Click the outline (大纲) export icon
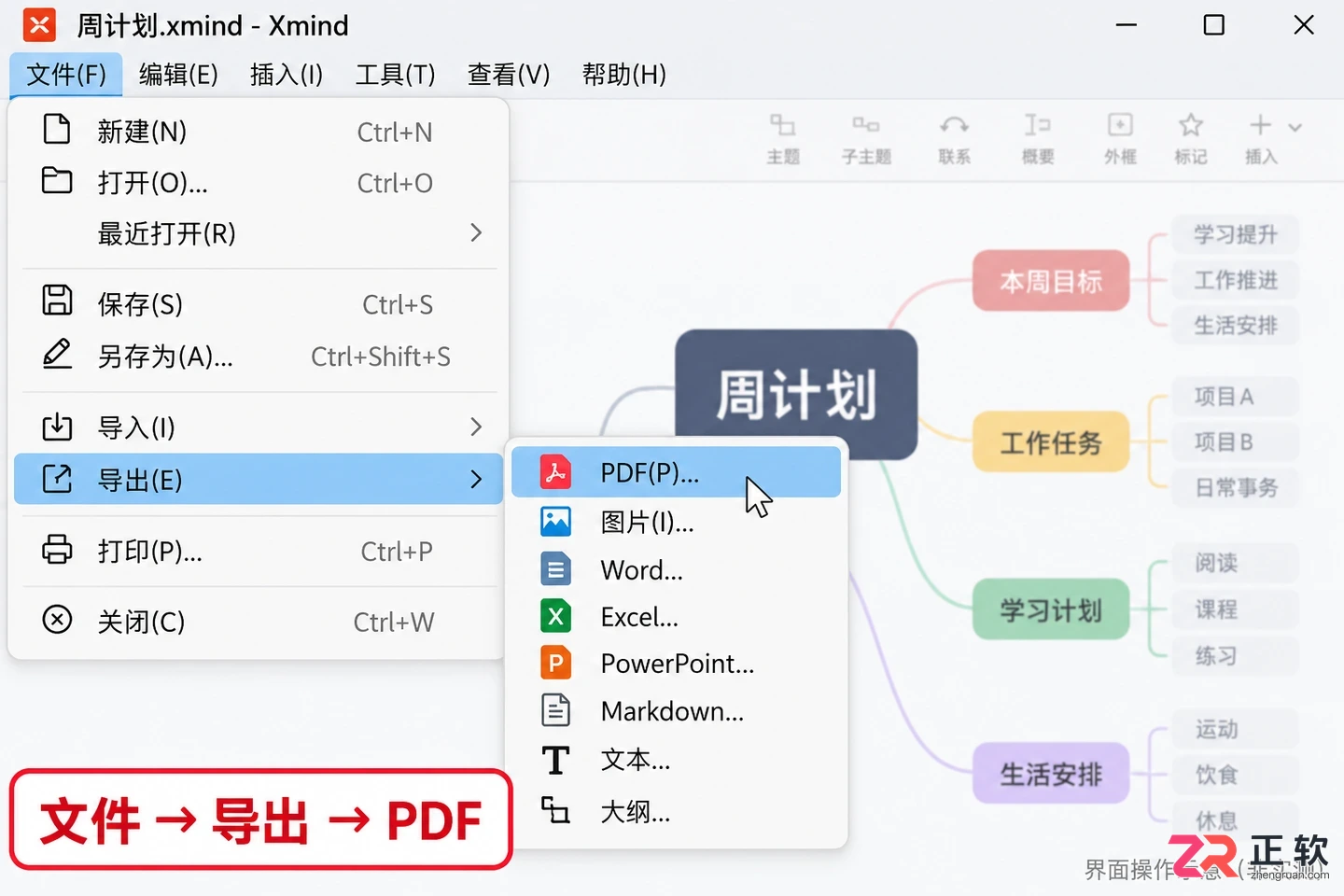 click(x=556, y=810)
